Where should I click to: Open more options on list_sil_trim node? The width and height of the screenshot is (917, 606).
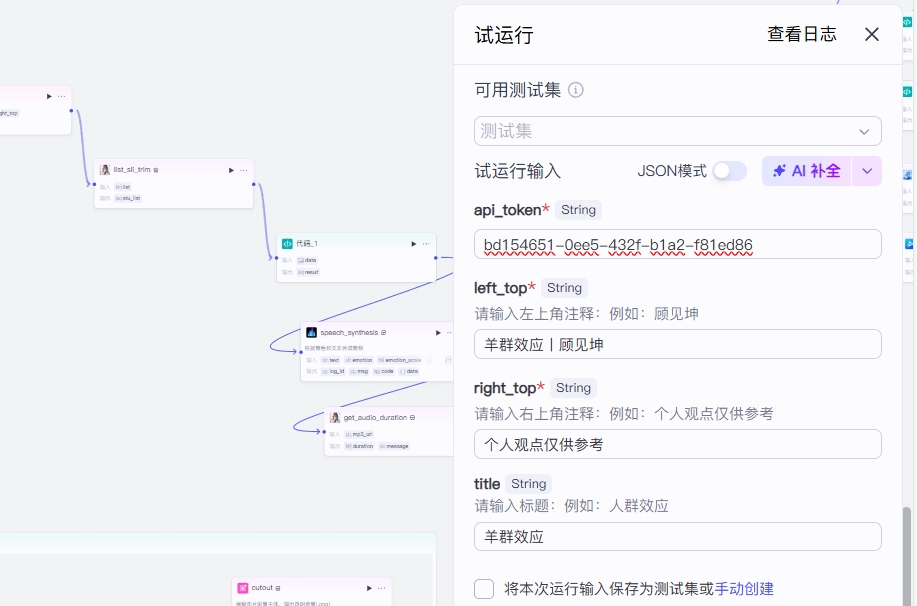click(243, 170)
